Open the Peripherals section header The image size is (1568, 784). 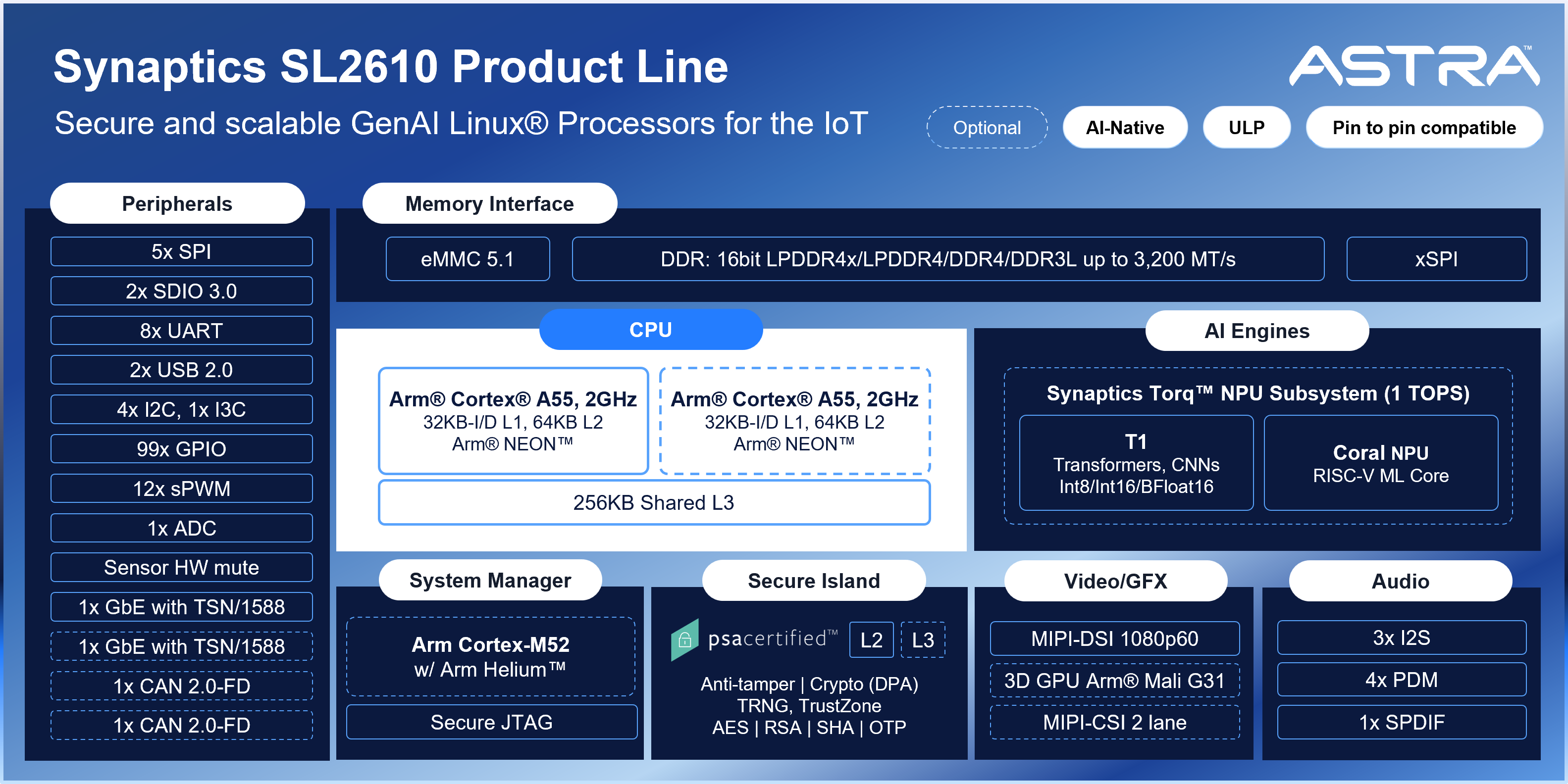pyautogui.click(x=177, y=204)
